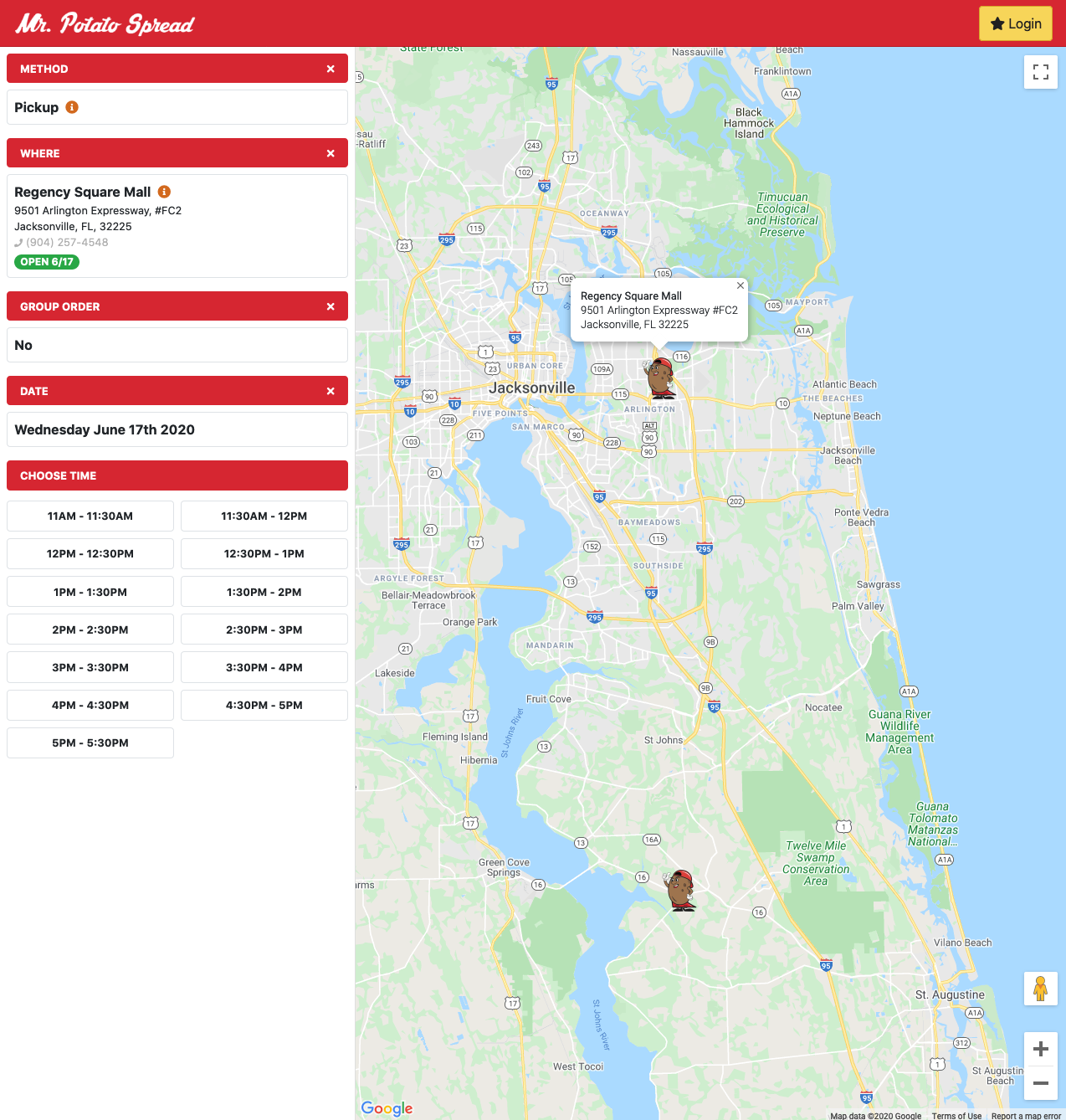This screenshot has width=1066, height=1120.
Task: Click the Jacksonville city label on map
Action: 532,388
